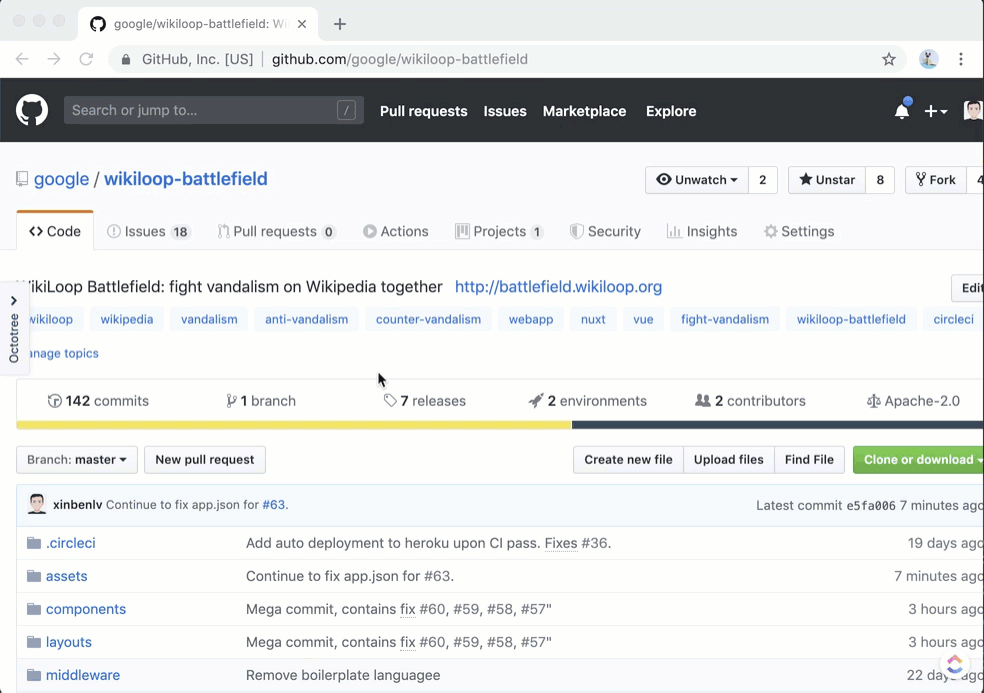
Task: Open the GitHub Octocat home logo
Action: pyautogui.click(x=31, y=110)
